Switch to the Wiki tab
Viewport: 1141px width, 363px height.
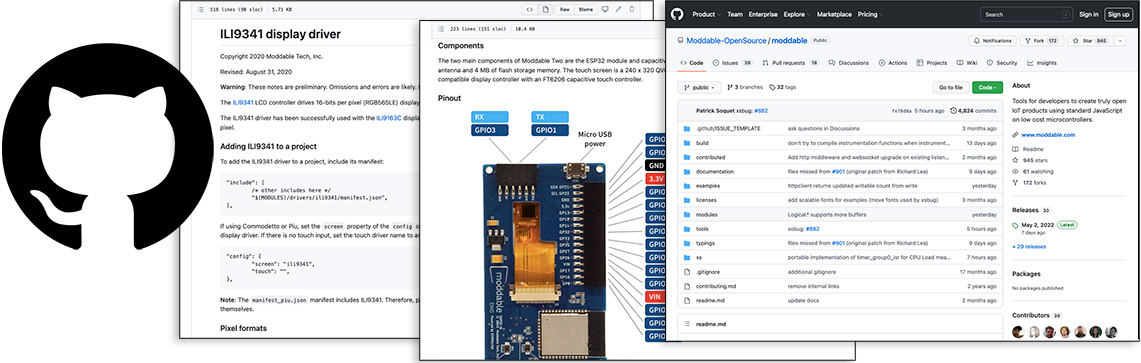[967, 63]
